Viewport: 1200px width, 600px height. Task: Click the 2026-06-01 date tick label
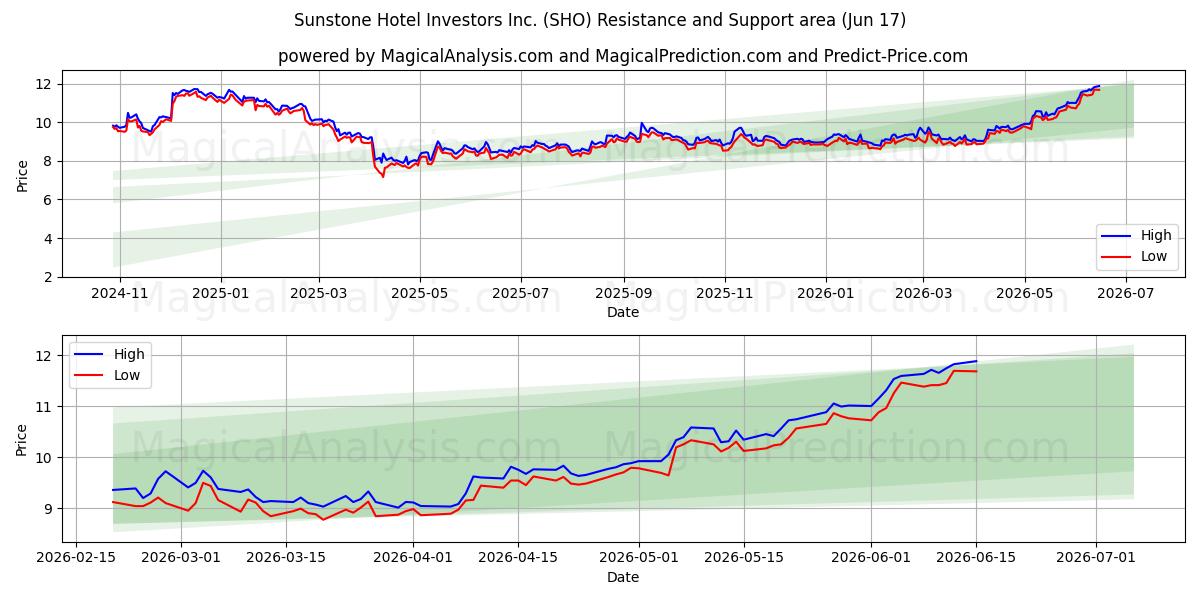point(871,559)
